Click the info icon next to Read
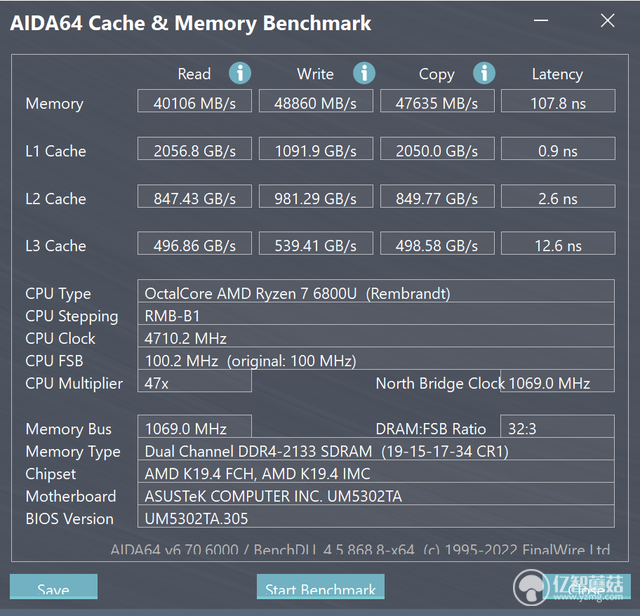The image size is (640, 616). click(240, 73)
